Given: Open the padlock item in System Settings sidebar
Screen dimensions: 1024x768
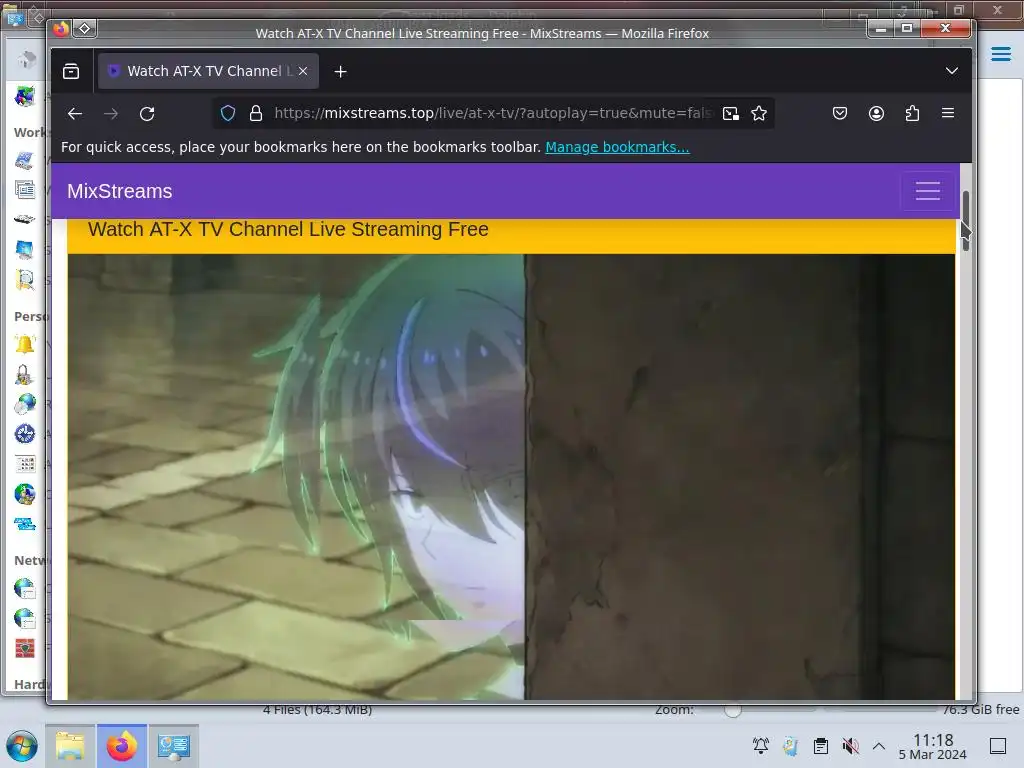Looking at the screenshot, I should pos(24,374).
